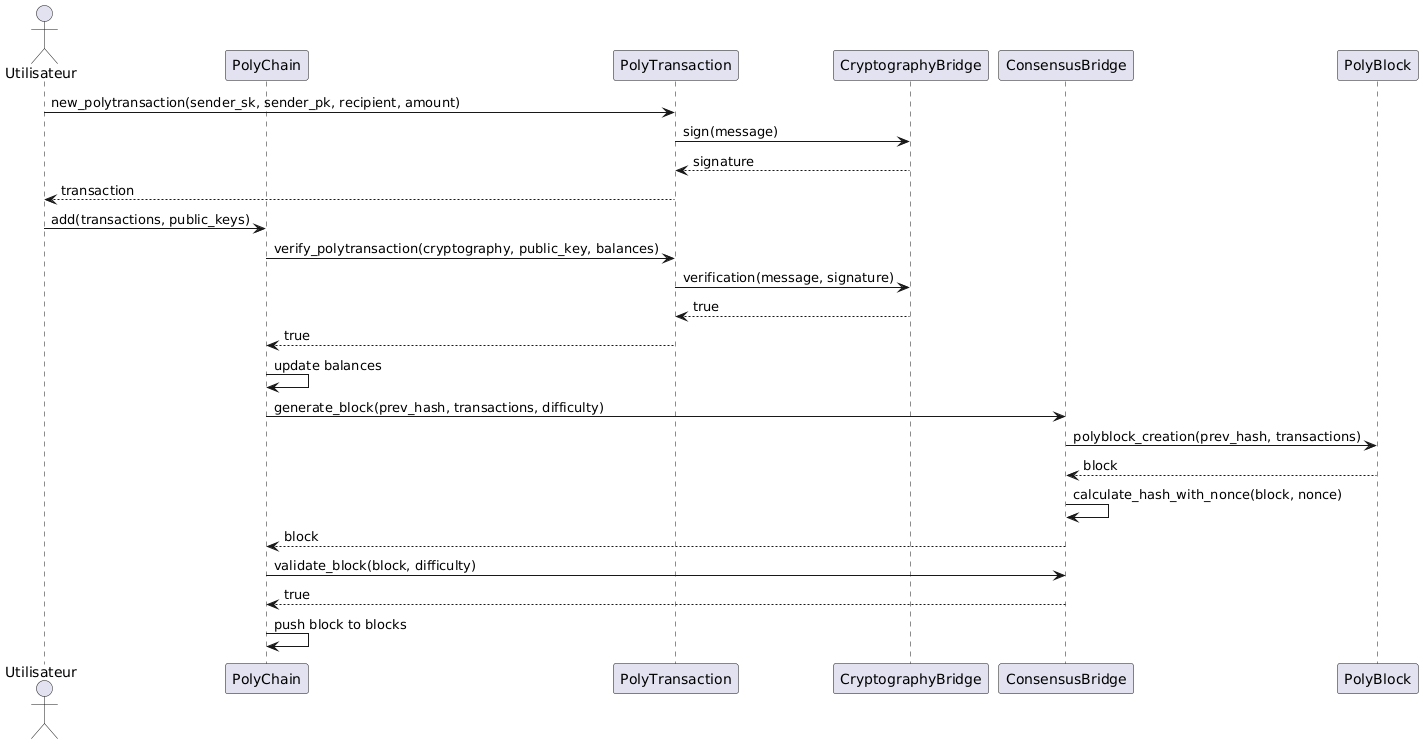Click the "true" reply under "verification(message, signature)"

(706, 307)
